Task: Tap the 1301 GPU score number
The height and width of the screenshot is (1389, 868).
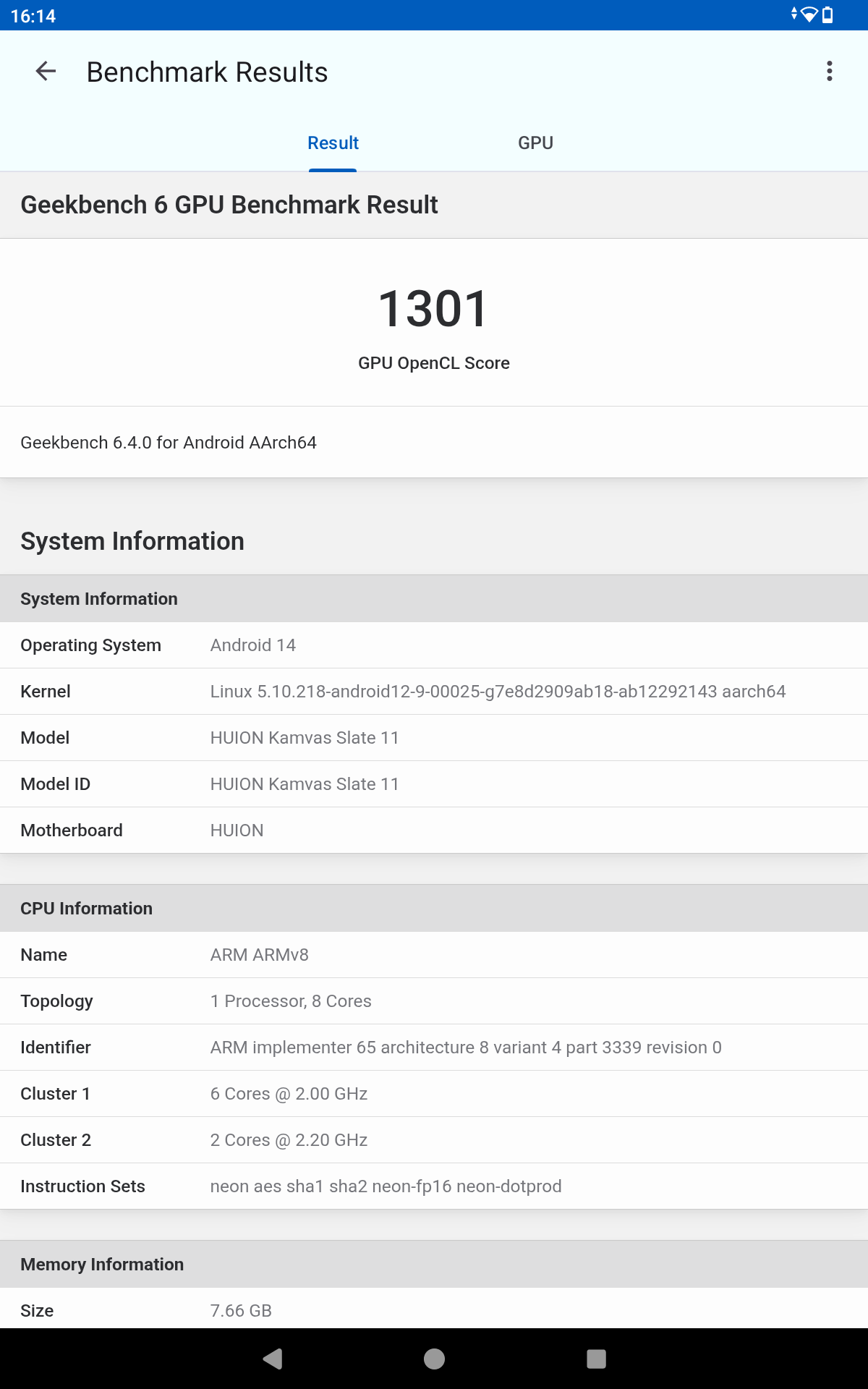Action: [433, 309]
